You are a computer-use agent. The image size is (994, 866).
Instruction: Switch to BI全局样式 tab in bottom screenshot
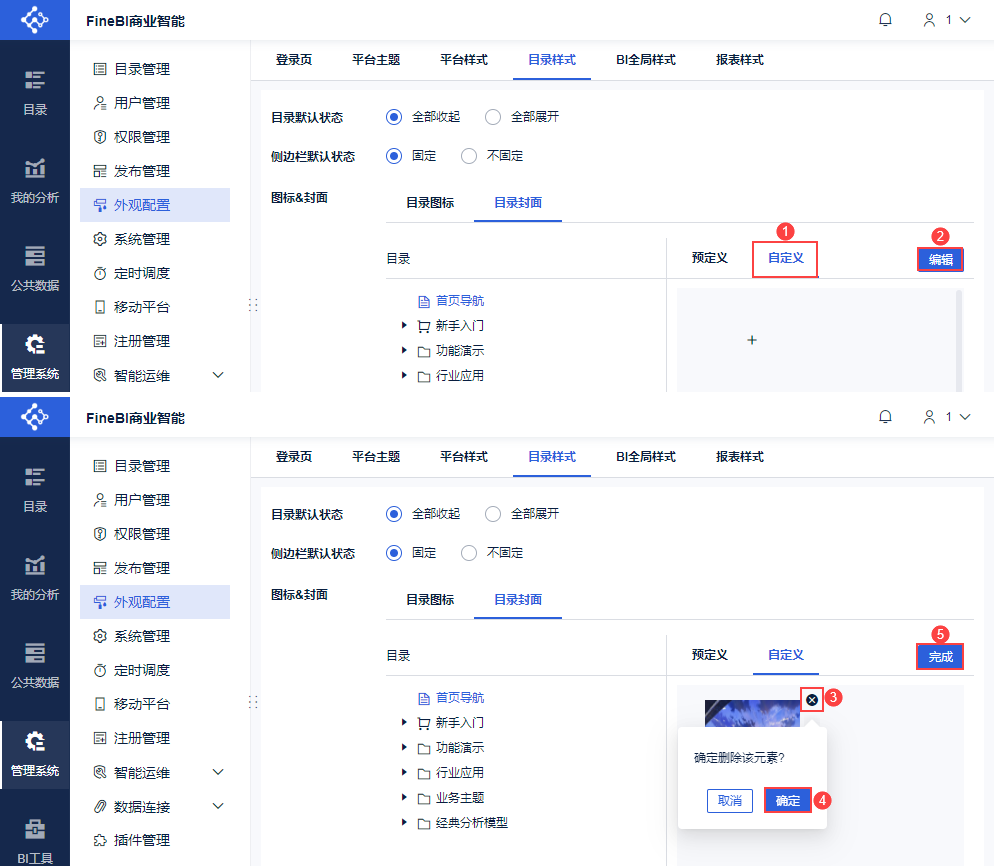pos(645,457)
